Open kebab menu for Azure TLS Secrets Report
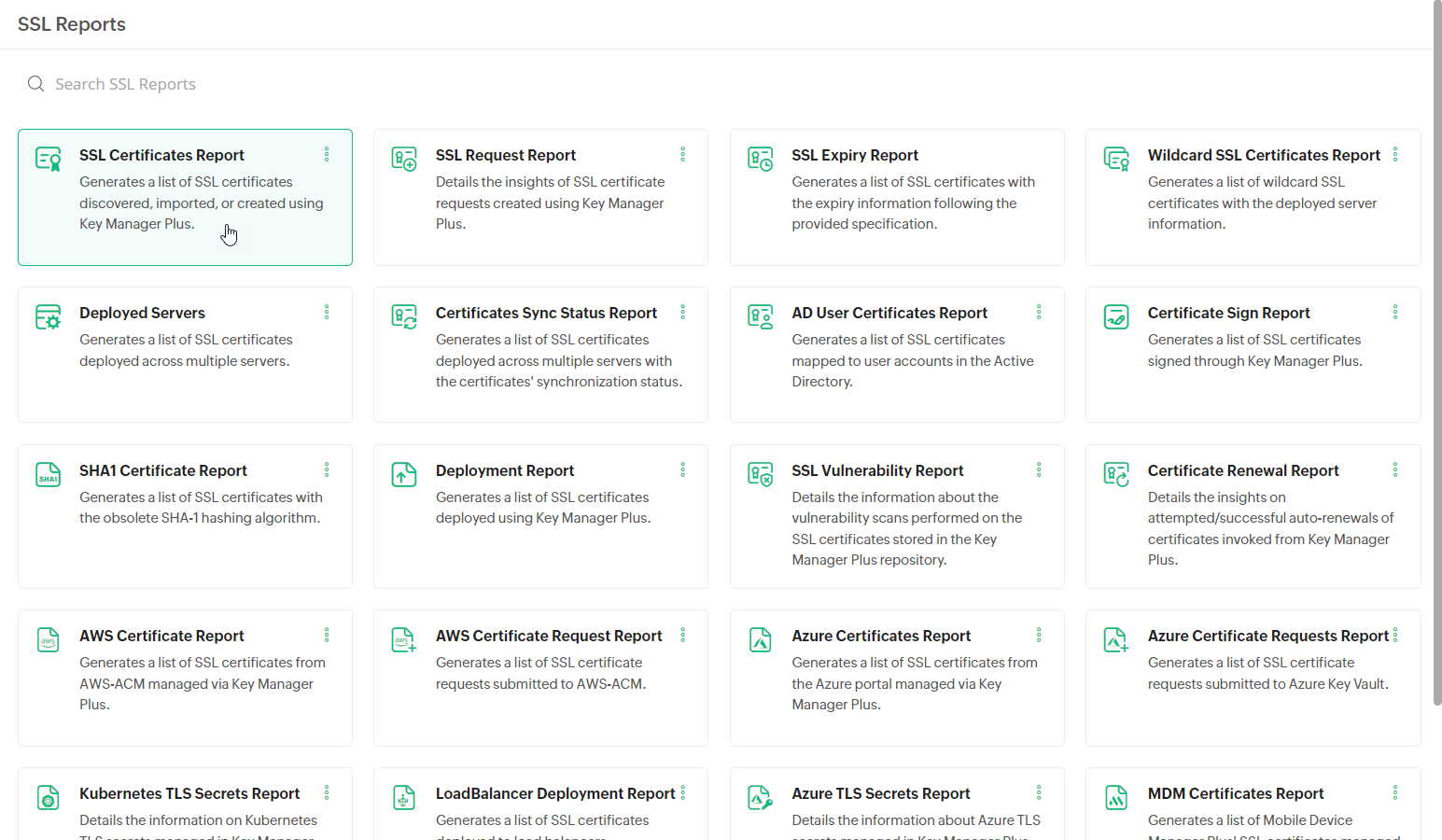The height and width of the screenshot is (840, 1442). pyautogui.click(x=1039, y=792)
